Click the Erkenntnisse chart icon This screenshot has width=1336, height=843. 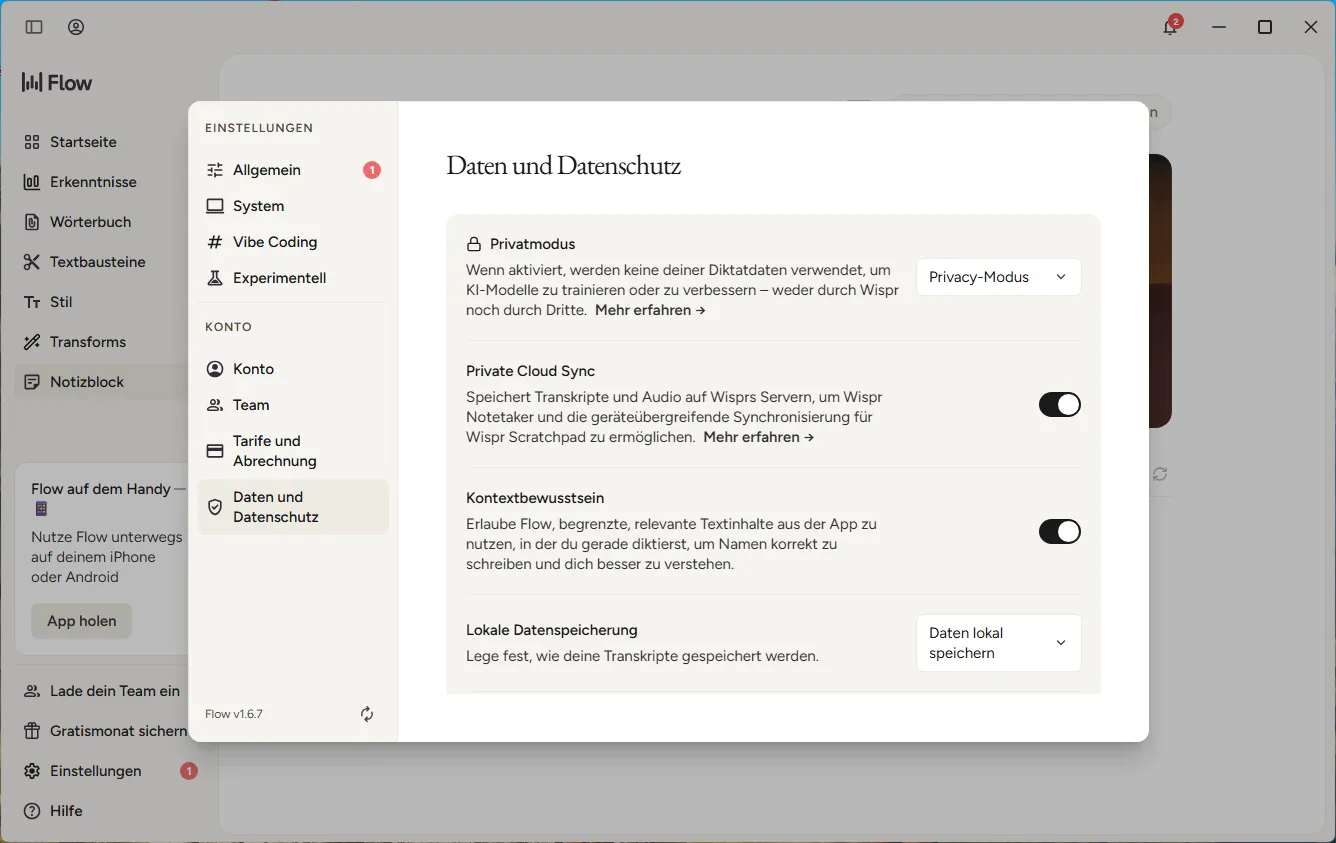[32, 182]
